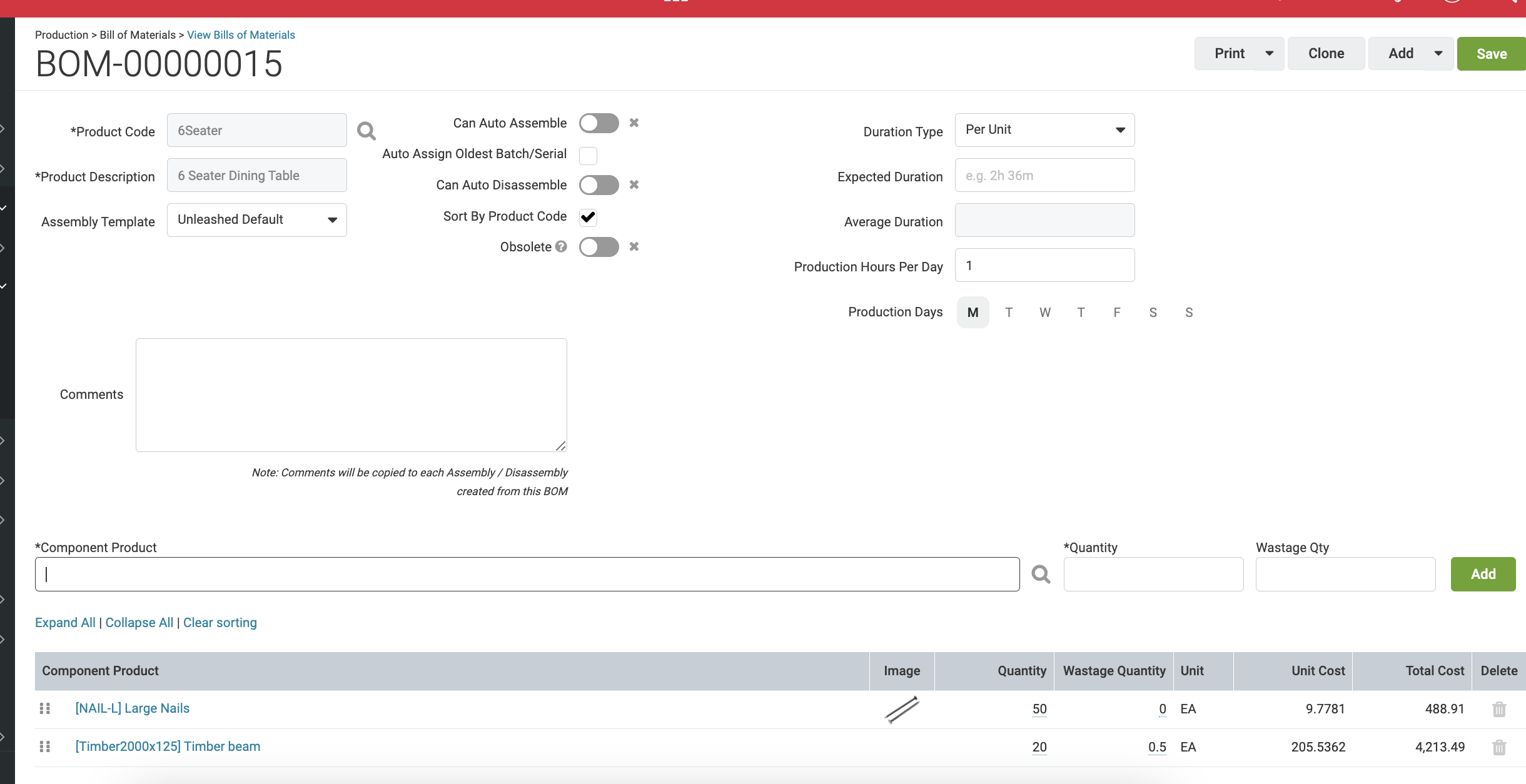Delete the Large Nails component row
Image resolution: width=1526 pixels, height=784 pixels.
[1498, 708]
